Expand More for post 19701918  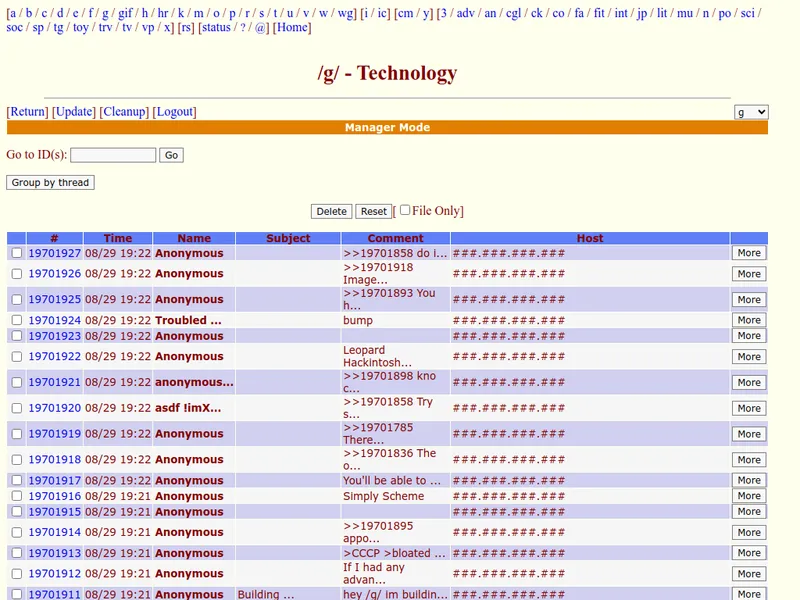(748, 460)
